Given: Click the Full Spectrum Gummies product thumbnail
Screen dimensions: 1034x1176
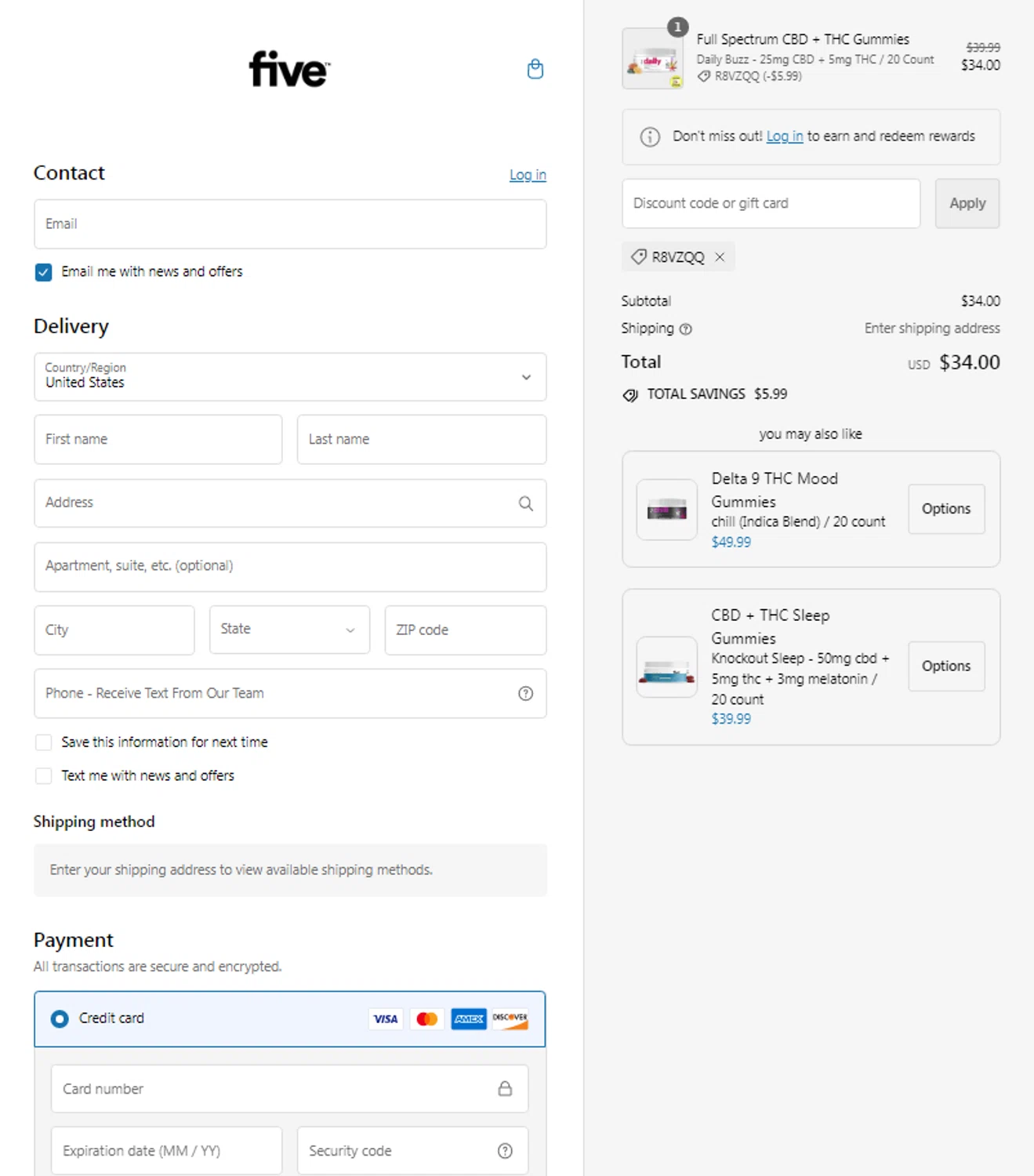Looking at the screenshot, I should click(x=653, y=59).
